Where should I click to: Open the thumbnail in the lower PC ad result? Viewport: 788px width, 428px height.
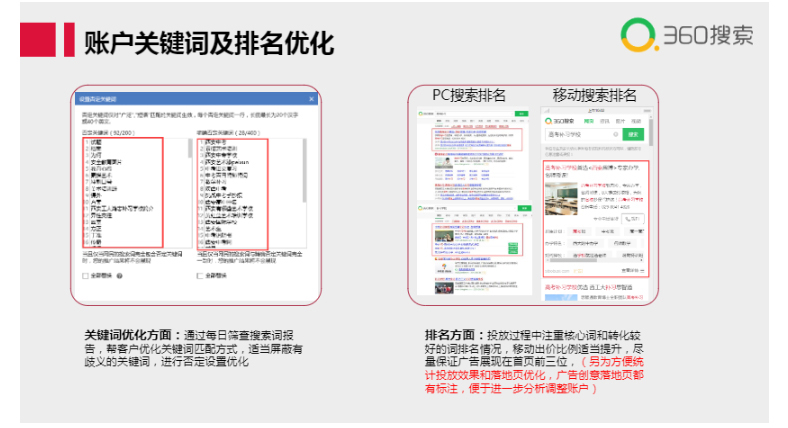(445, 237)
